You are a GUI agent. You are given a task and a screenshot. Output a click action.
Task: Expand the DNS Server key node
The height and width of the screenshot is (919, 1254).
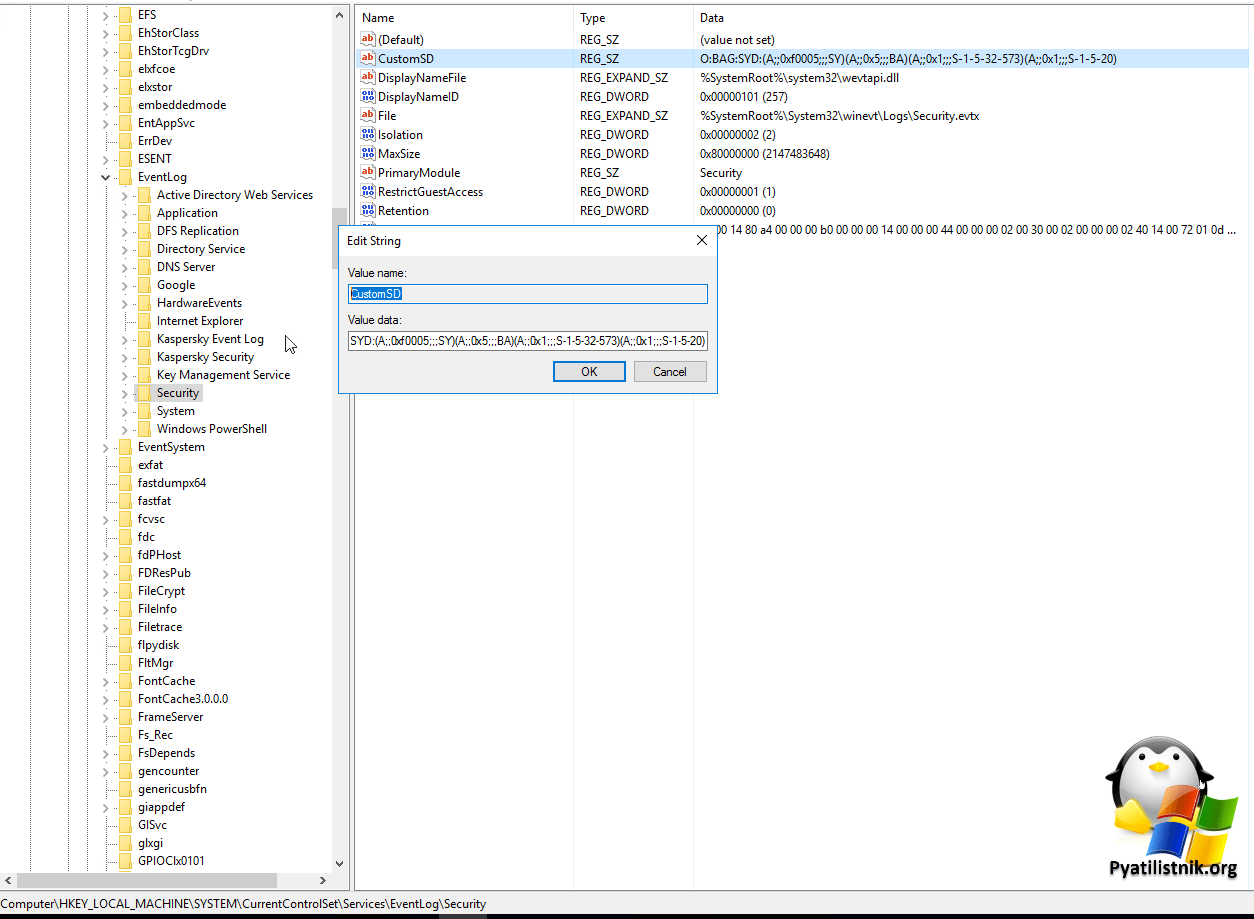pos(125,267)
